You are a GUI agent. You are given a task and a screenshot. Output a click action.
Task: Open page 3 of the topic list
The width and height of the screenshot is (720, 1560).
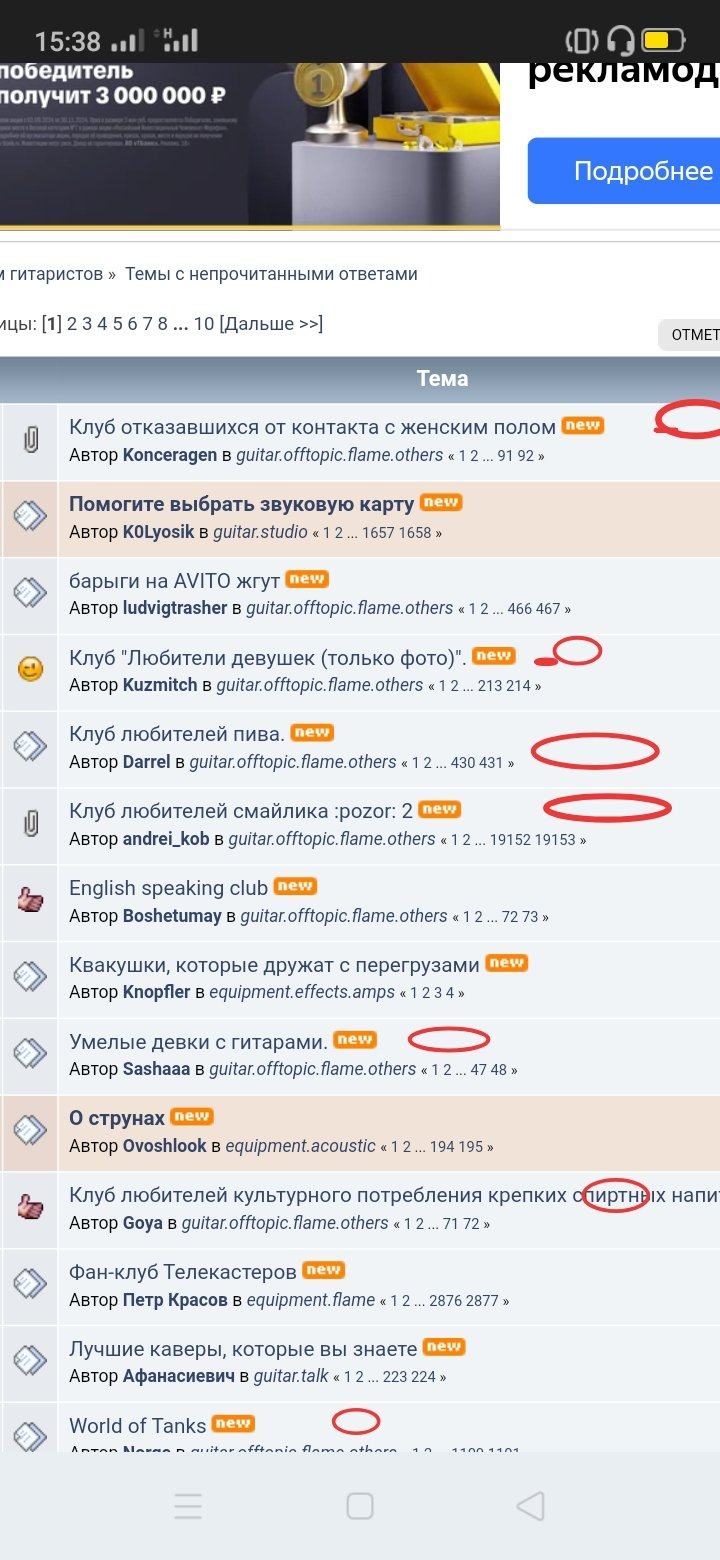pyautogui.click(x=87, y=324)
